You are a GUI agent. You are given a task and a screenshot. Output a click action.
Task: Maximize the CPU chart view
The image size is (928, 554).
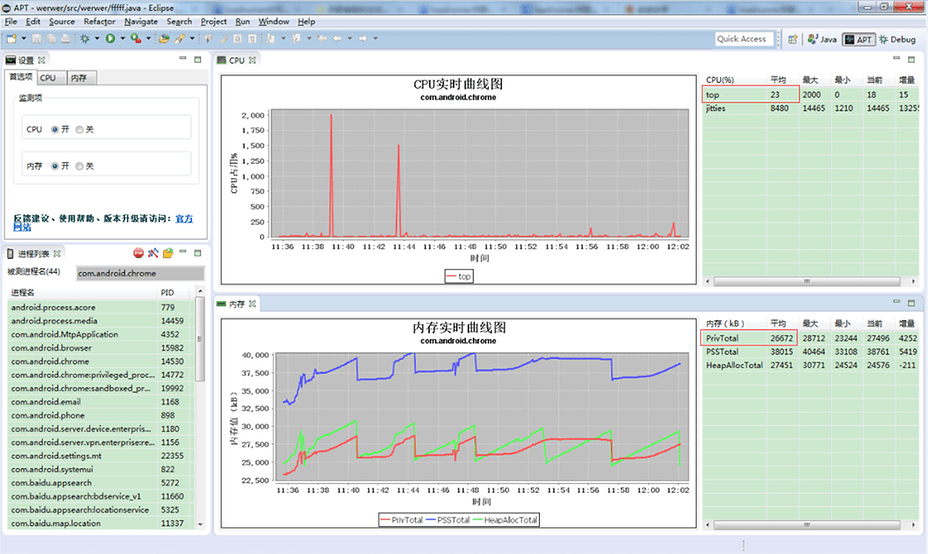[x=911, y=59]
